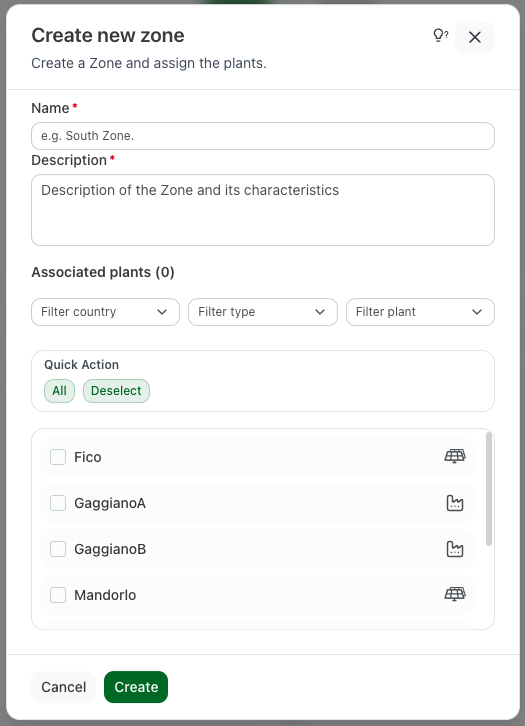Click the factory icon for GaggianoA
Image resolution: width=525 pixels, height=726 pixels.
(455, 503)
